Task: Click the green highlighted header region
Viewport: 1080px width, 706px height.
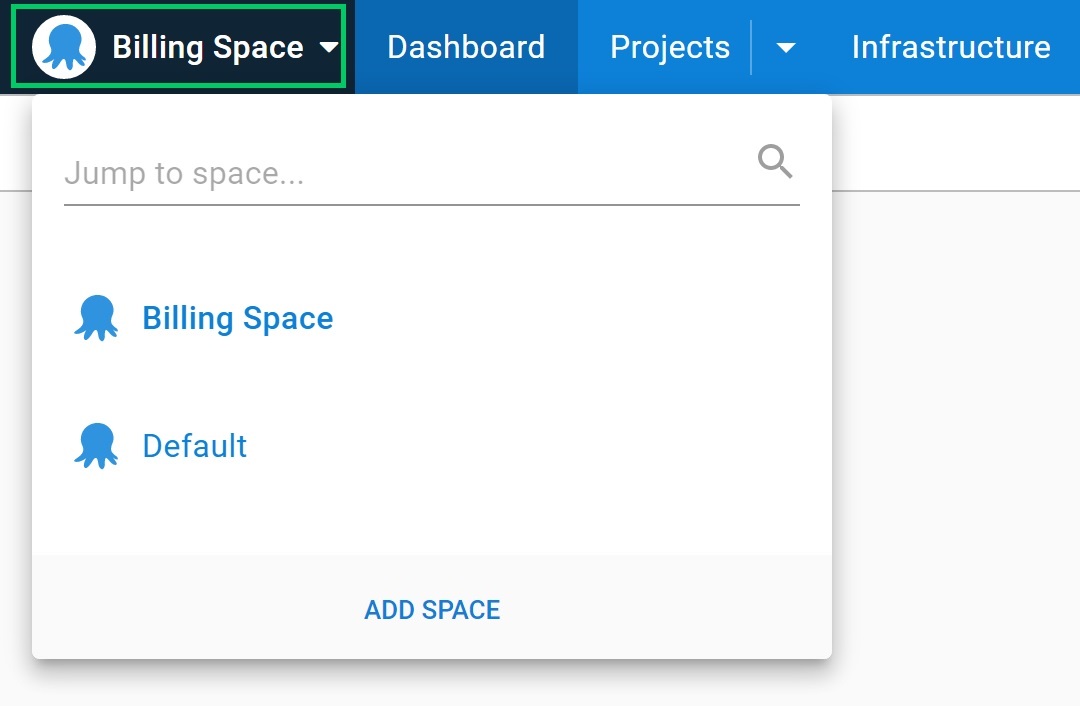Action: [x=178, y=47]
